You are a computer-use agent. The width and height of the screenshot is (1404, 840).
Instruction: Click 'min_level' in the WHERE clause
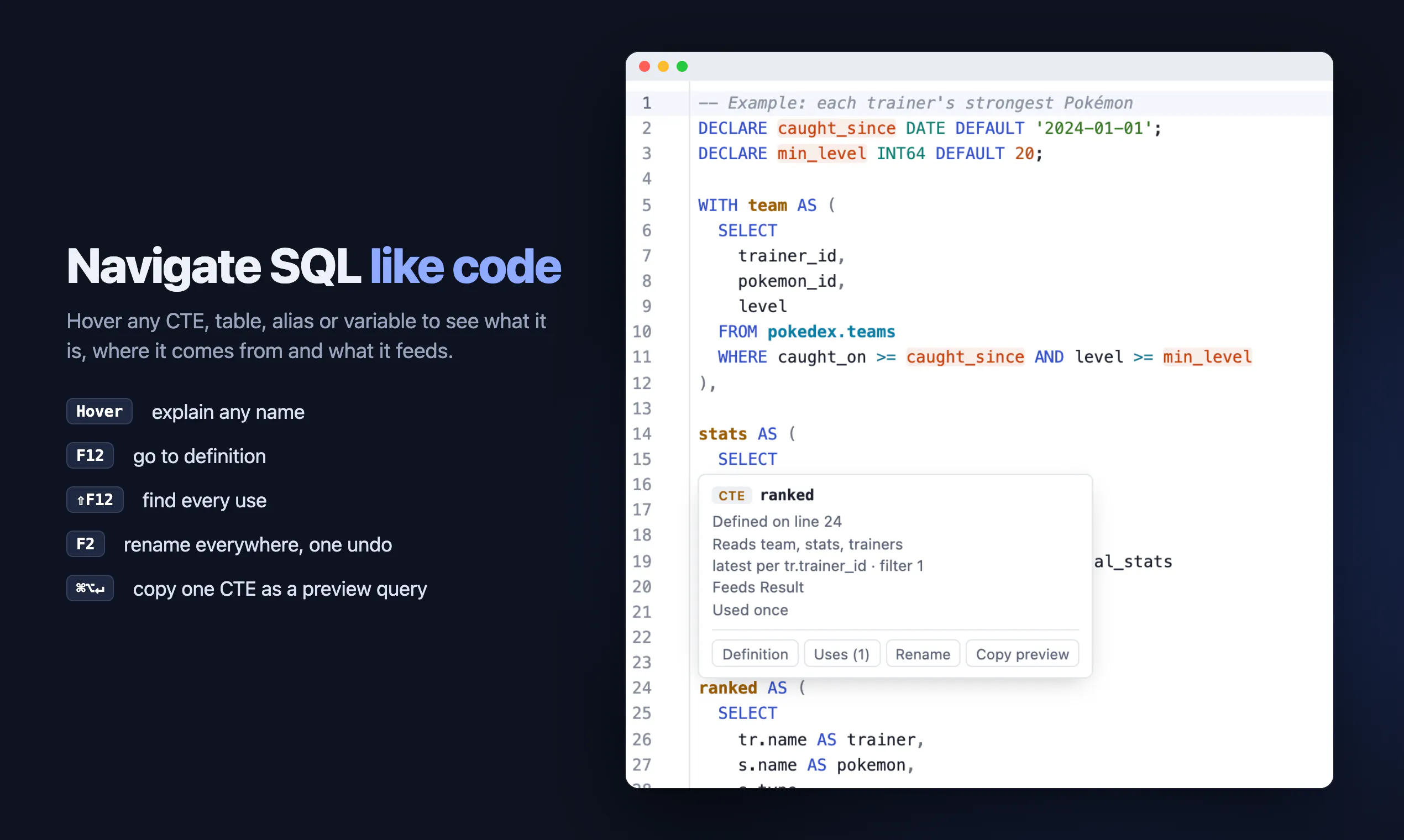pyautogui.click(x=1208, y=357)
